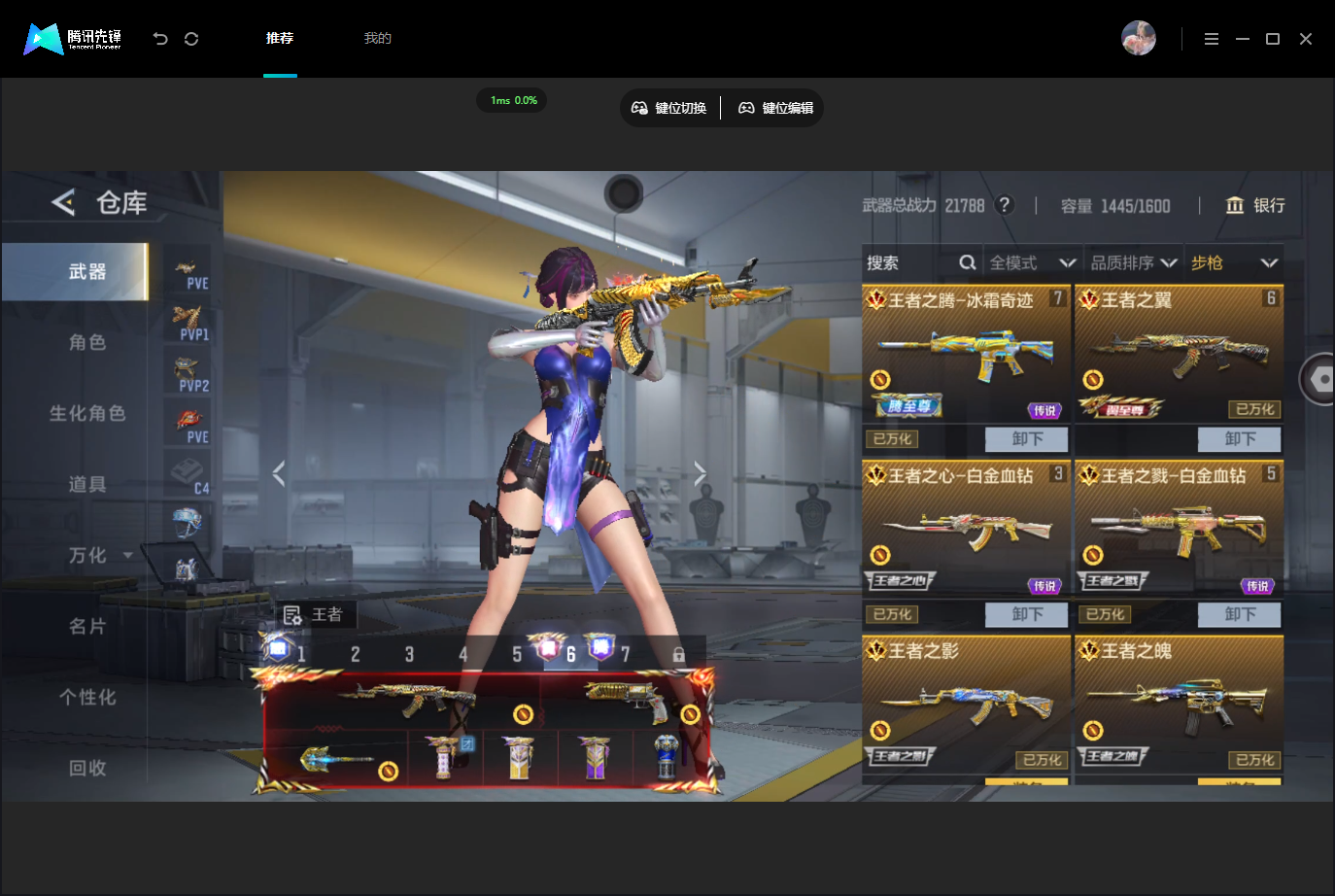Viewport: 1335px width, 896px height.
Task: Click 键位切换 button
Action: (x=669, y=108)
